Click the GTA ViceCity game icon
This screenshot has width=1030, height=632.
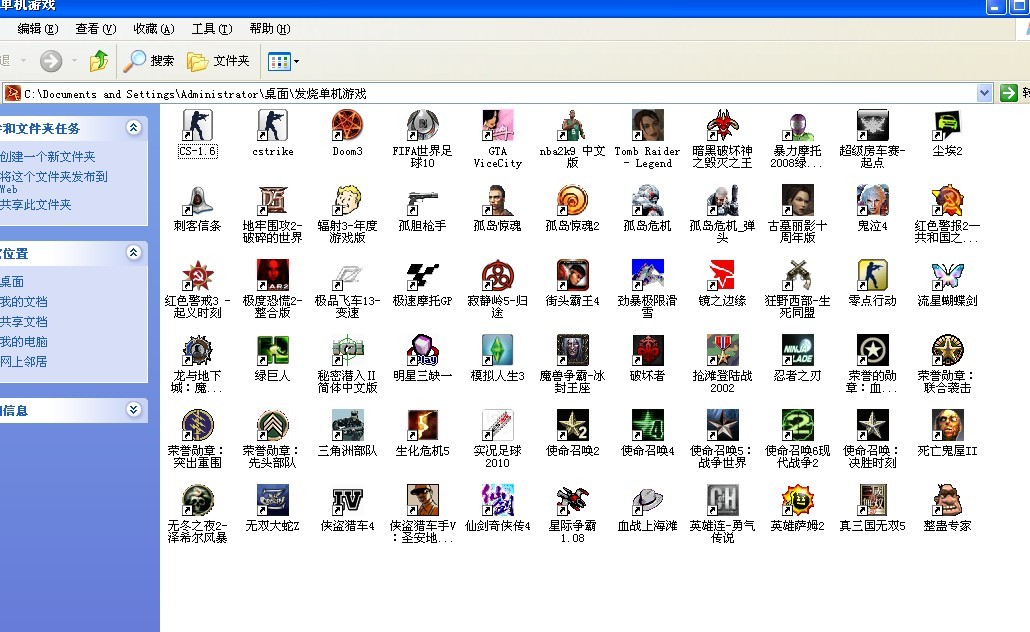pos(497,126)
